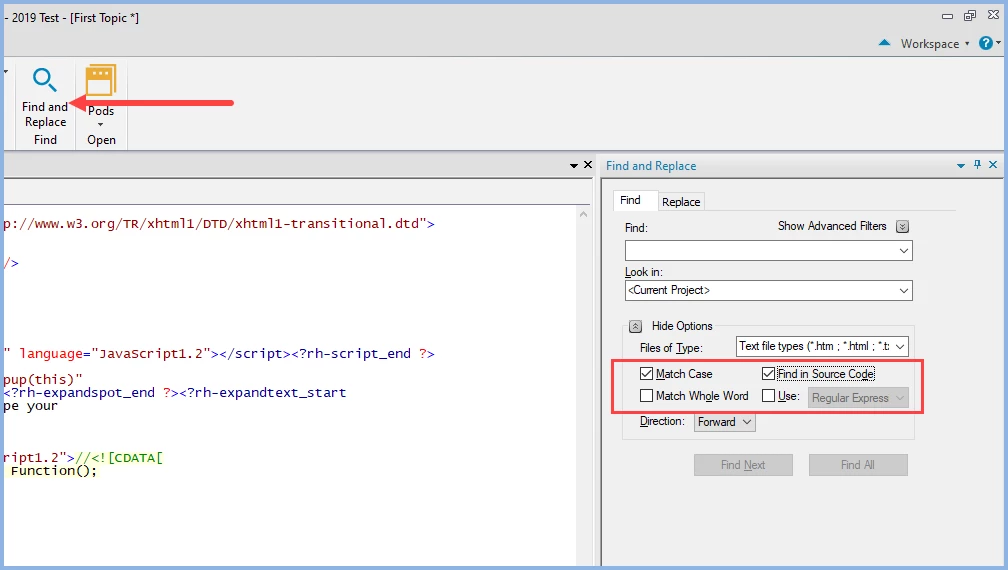Open Find and Replace from the ribbon
The width and height of the screenshot is (1008, 570).
45,98
